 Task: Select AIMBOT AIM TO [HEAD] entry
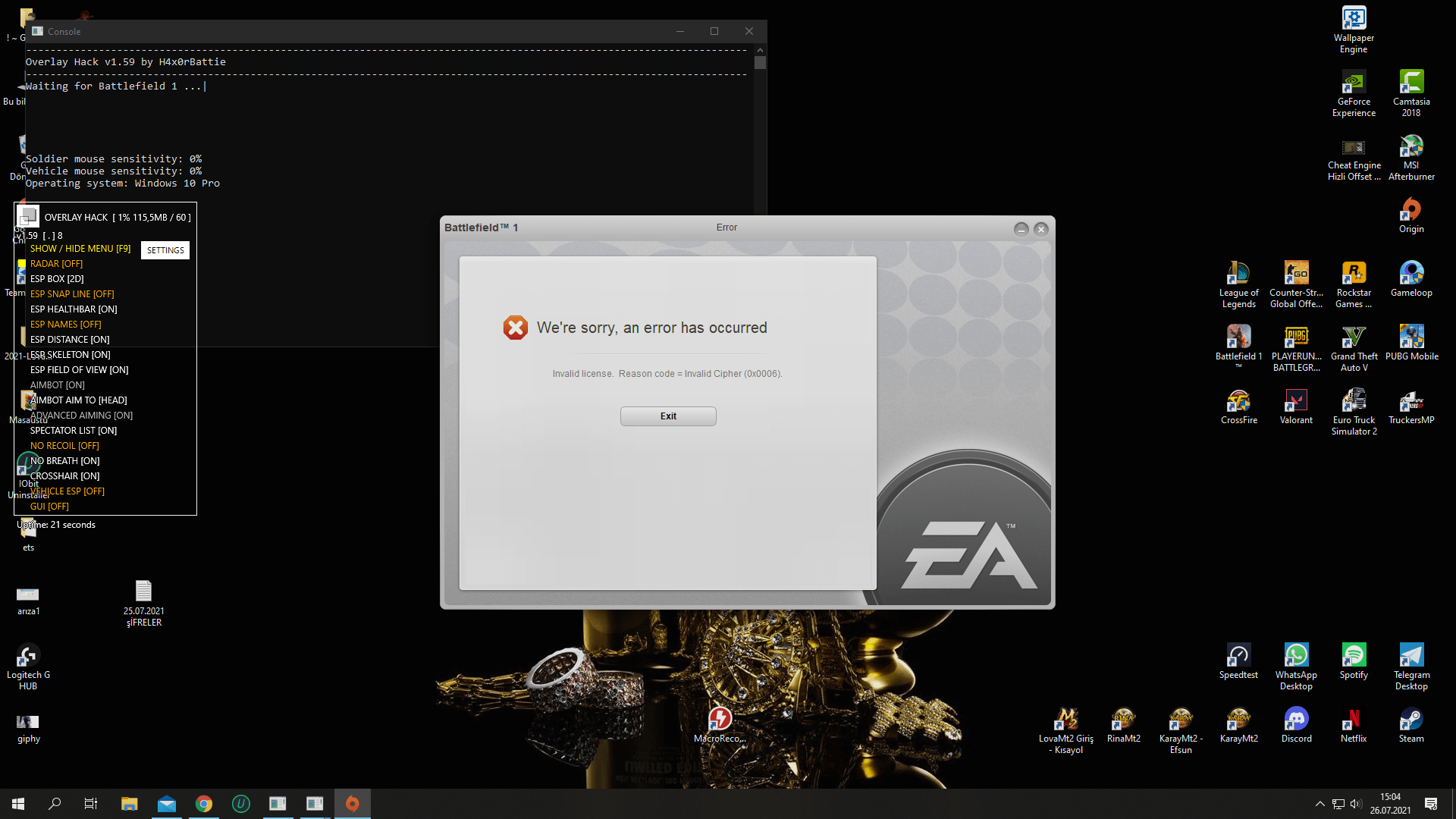tap(78, 400)
